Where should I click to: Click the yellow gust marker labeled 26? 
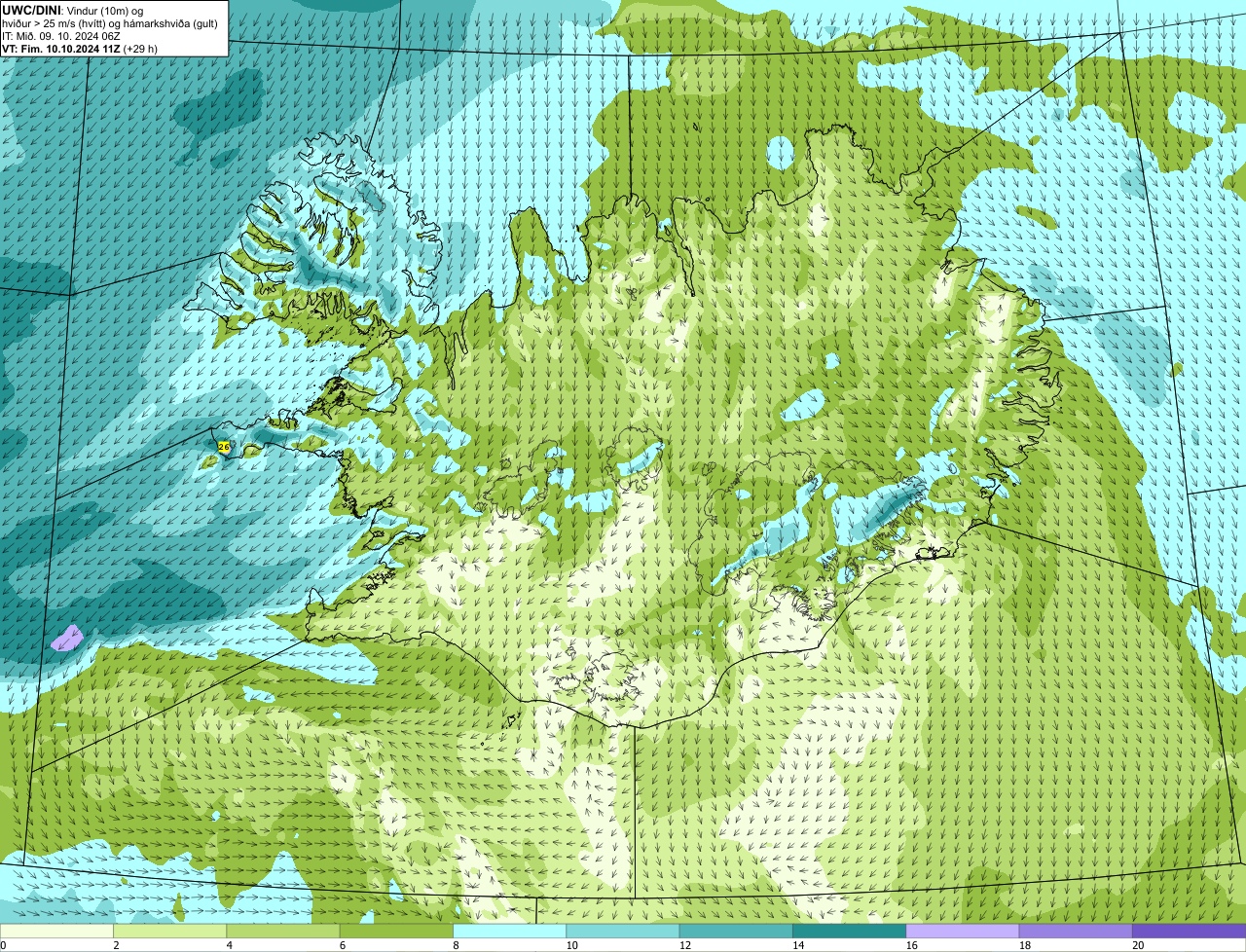(x=224, y=447)
